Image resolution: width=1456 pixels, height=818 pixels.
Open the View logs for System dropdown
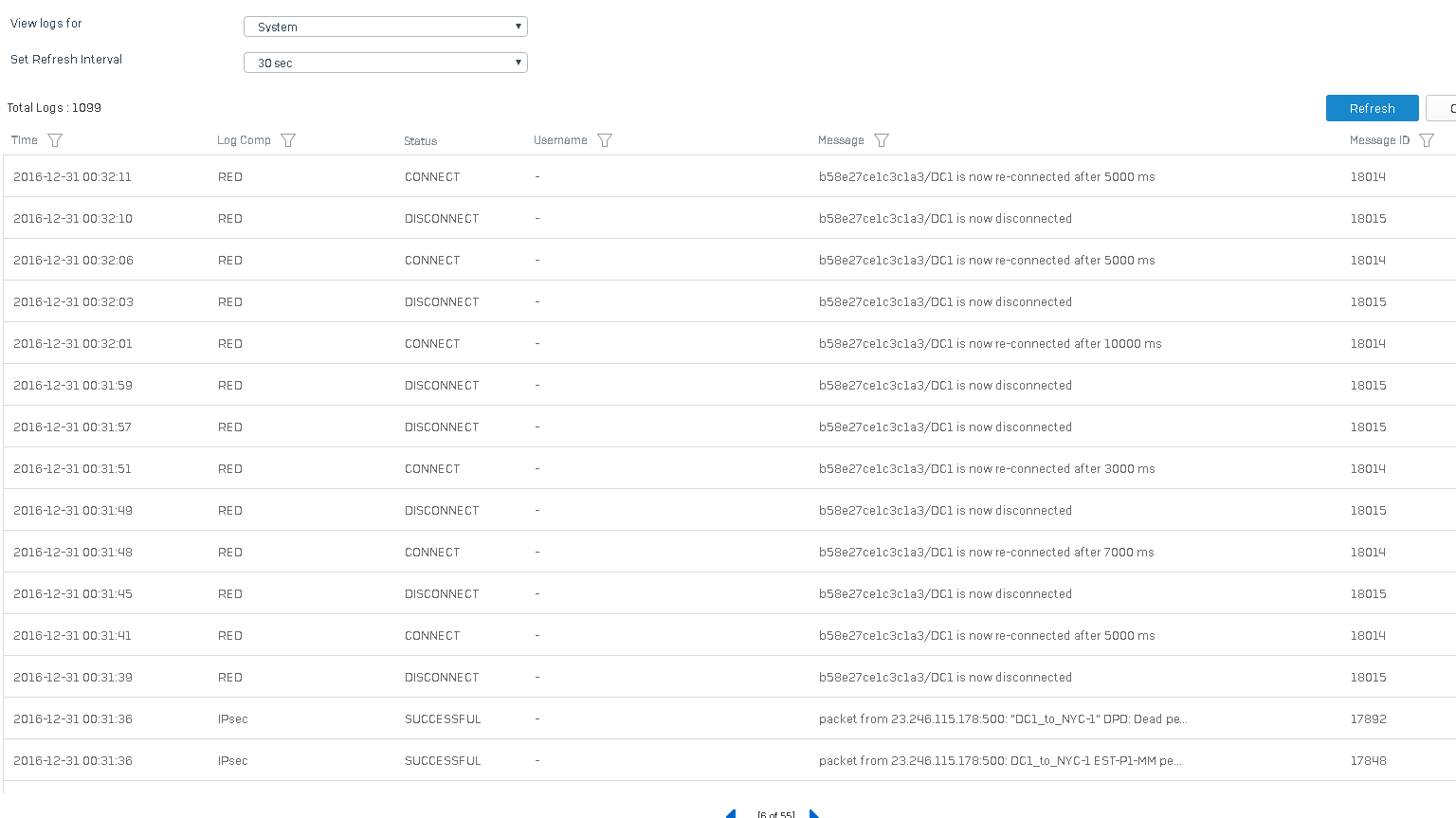pyautogui.click(x=386, y=27)
